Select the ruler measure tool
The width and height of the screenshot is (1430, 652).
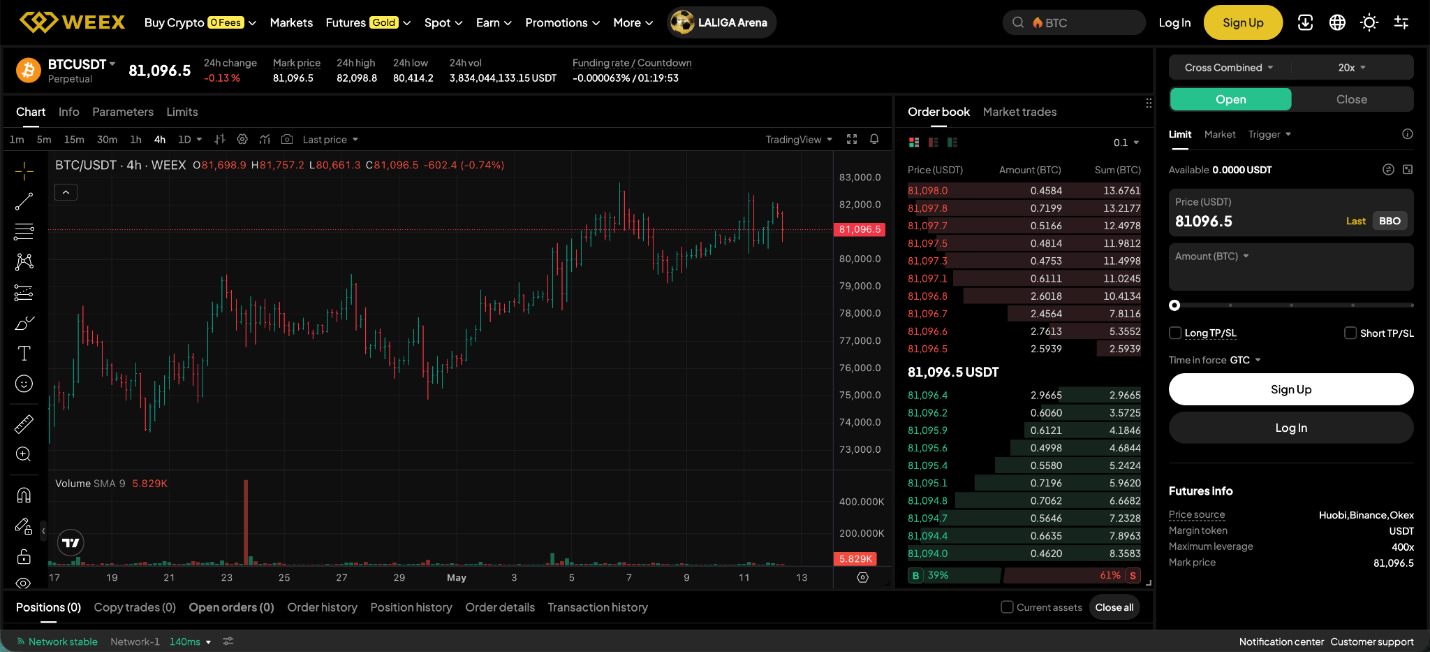(24, 424)
